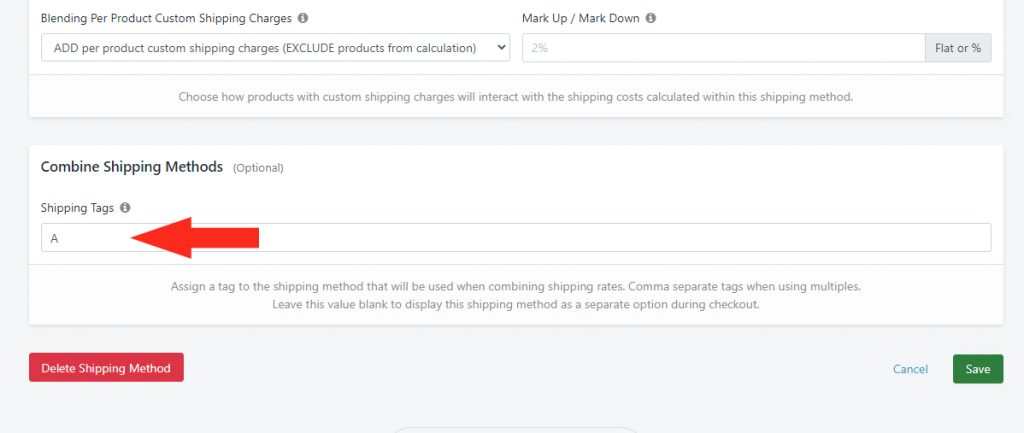Image resolution: width=1024 pixels, height=433 pixels.
Task: Click the red Delete Shipping Method button
Action: pyautogui.click(x=106, y=368)
